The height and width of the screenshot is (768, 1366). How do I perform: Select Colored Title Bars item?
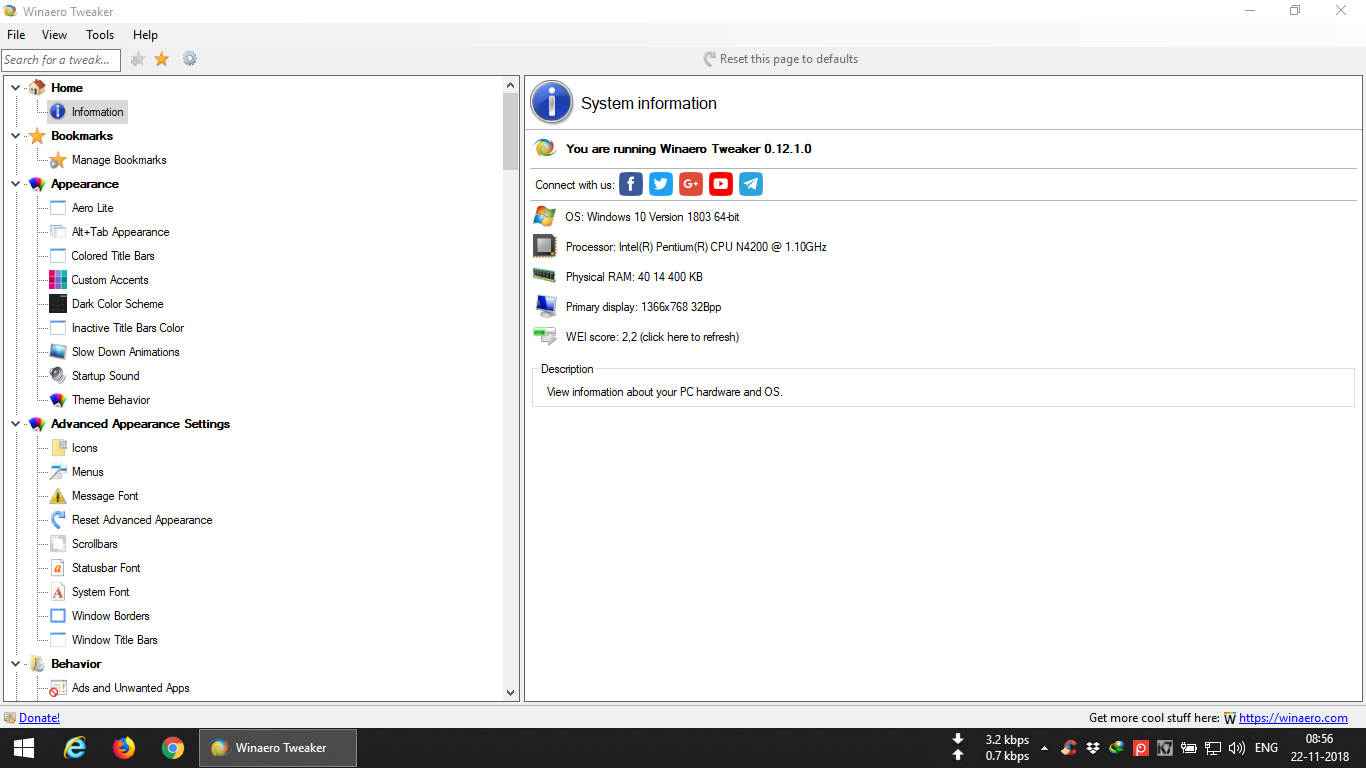tap(113, 256)
